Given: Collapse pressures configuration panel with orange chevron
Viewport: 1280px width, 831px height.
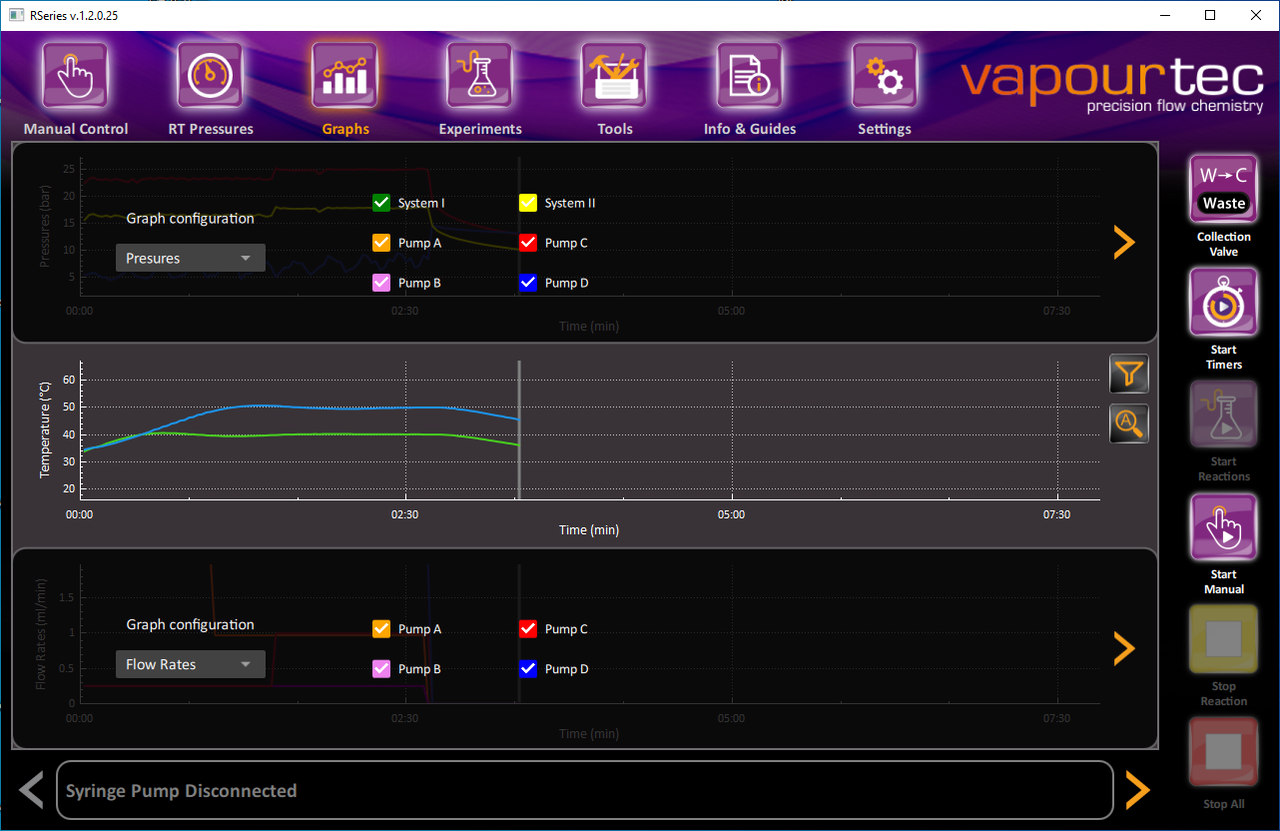Looking at the screenshot, I should (x=1125, y=242).
